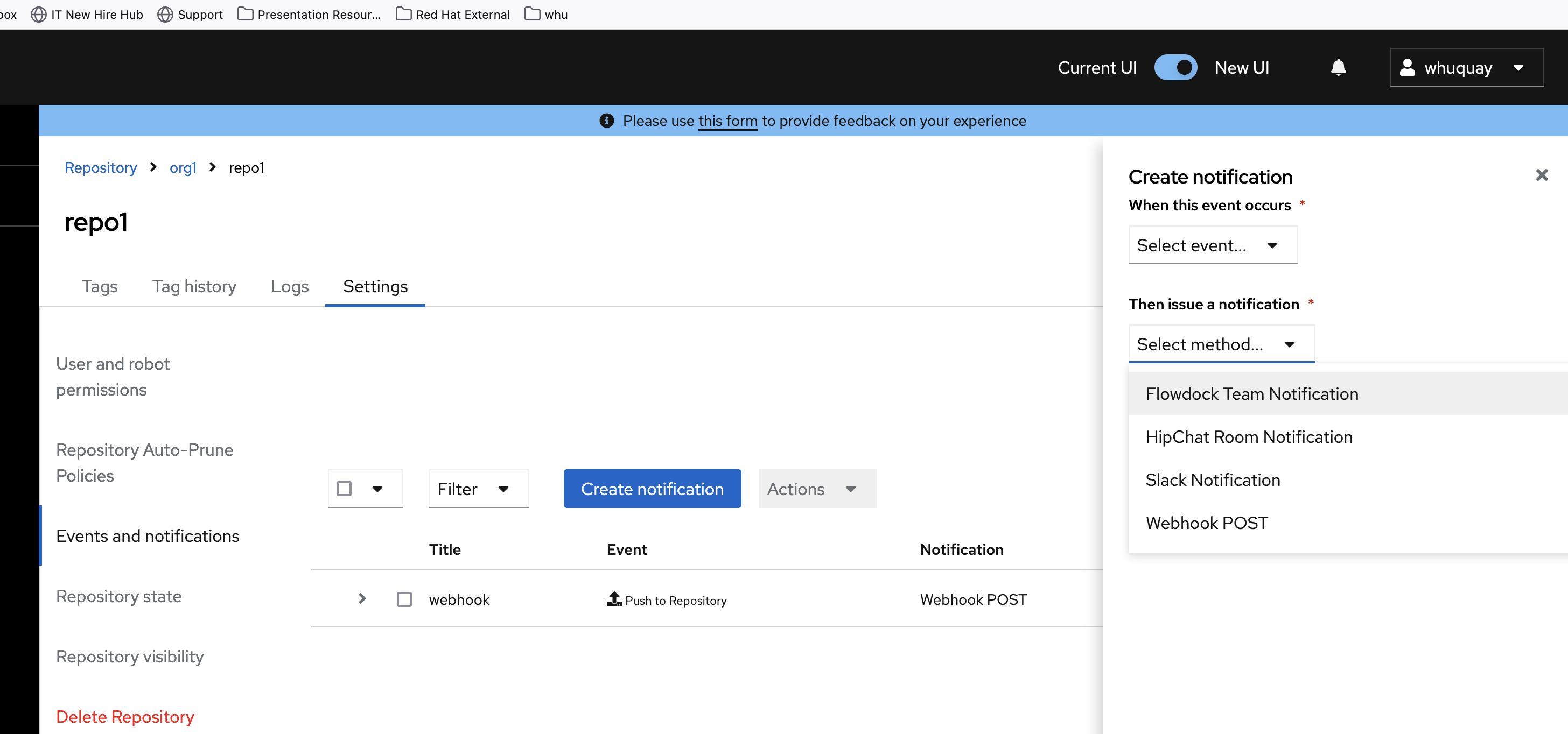
Task: Close the Create notification panel
Action: pos(1541,175)
